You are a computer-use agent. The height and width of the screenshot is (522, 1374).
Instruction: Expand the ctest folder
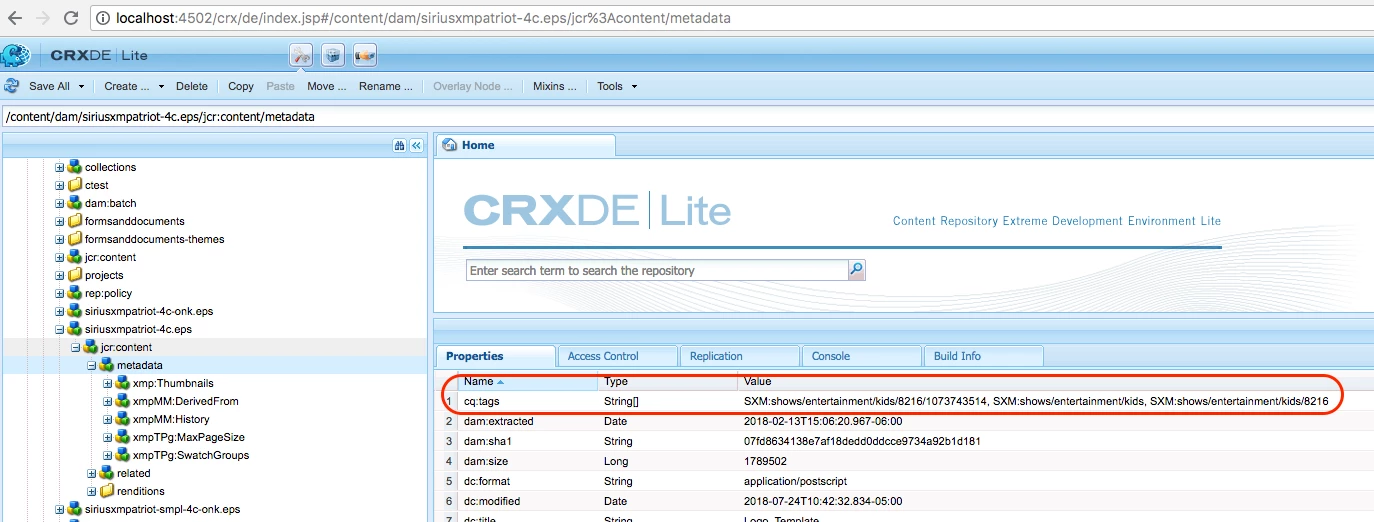click(x=60, y=185)
